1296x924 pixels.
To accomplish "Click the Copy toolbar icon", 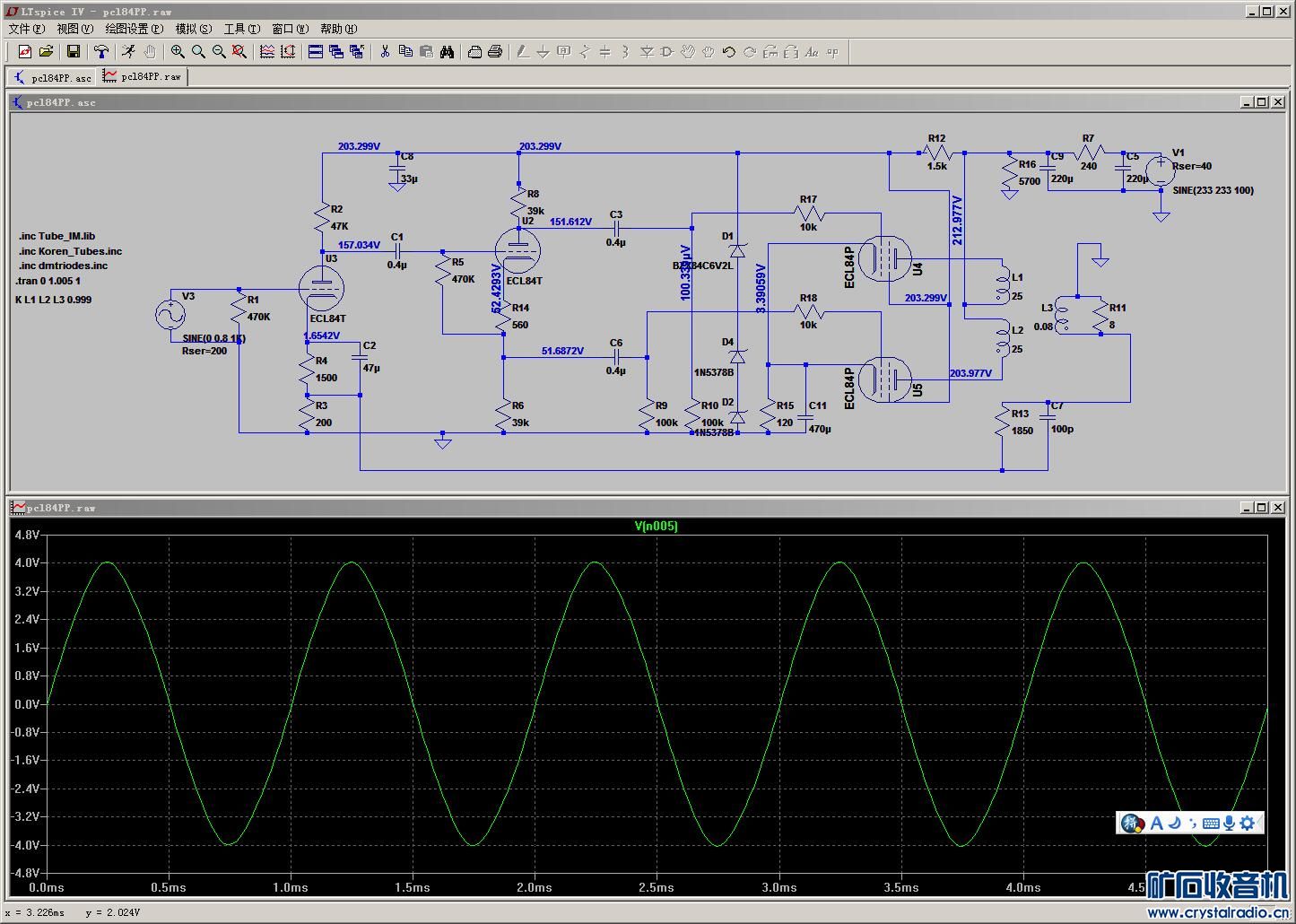I will [x=405, y=52].
